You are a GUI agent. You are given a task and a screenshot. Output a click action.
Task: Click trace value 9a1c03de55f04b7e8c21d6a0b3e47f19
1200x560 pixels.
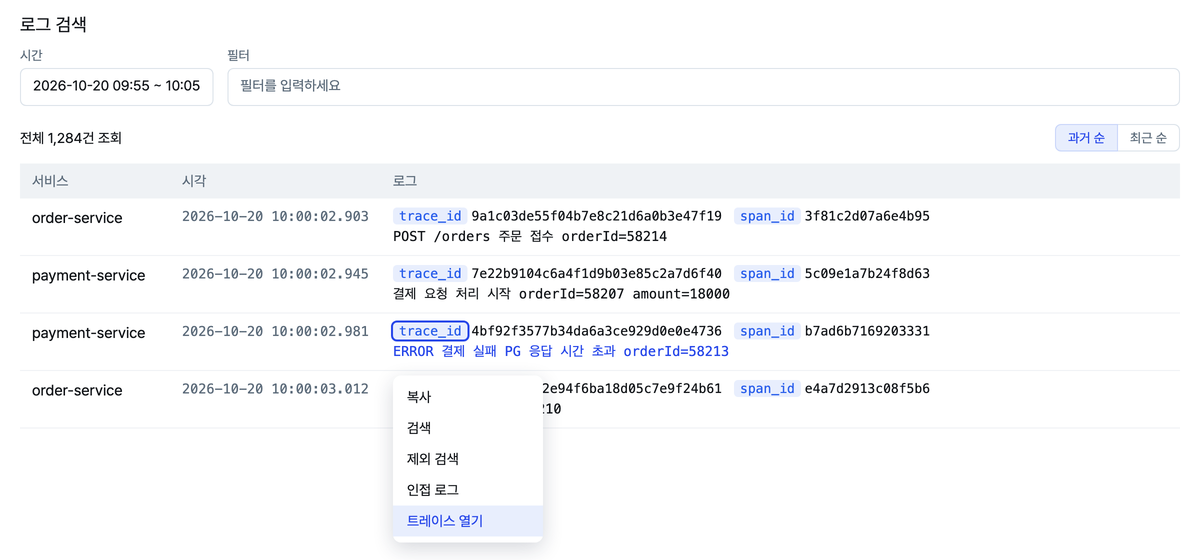click(596, 216)
